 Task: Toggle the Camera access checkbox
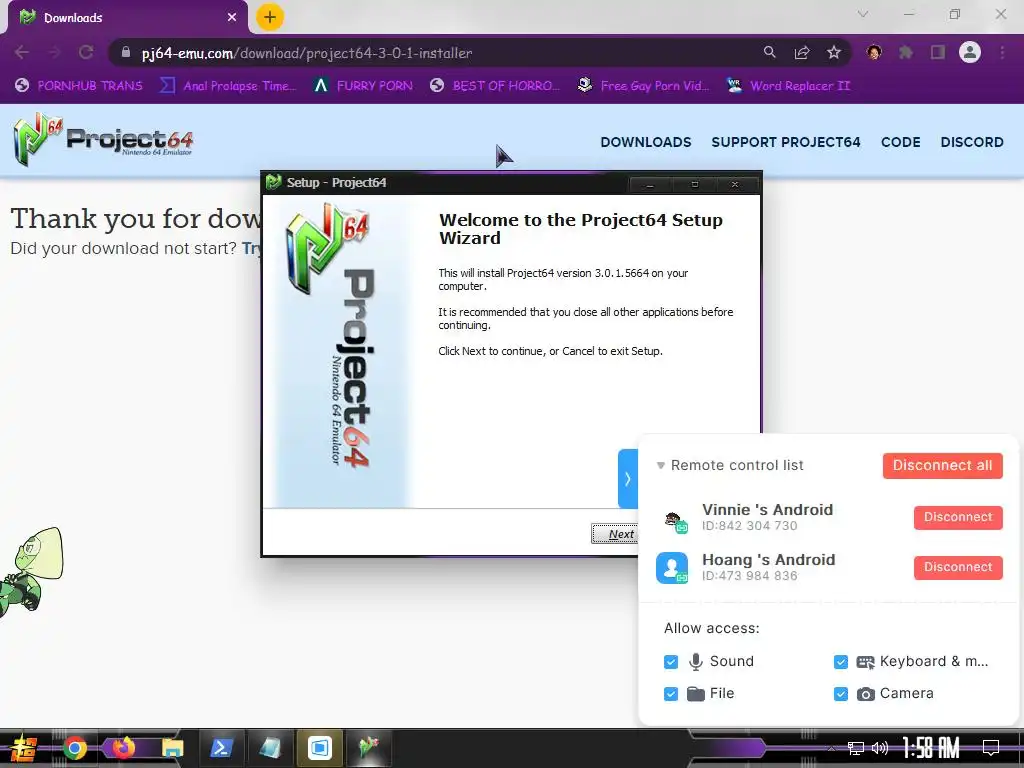pyautogui.click(x=840, y=694)
